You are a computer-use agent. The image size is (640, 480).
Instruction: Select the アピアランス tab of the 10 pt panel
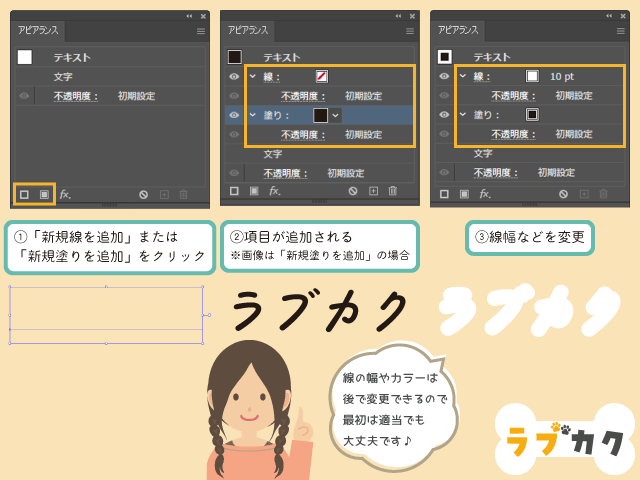click(458, 30)
